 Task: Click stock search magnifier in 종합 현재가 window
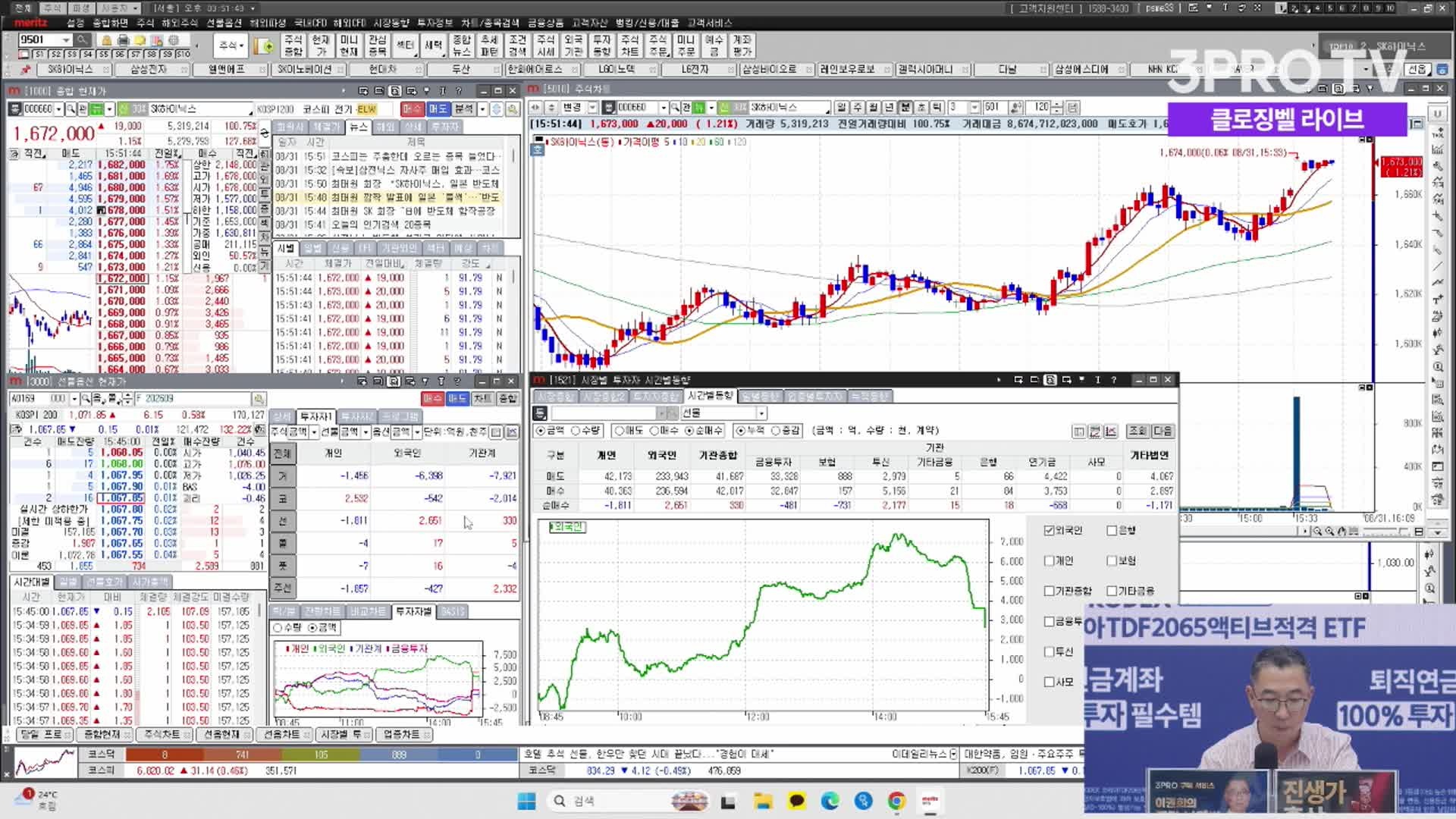pos(71,109)
